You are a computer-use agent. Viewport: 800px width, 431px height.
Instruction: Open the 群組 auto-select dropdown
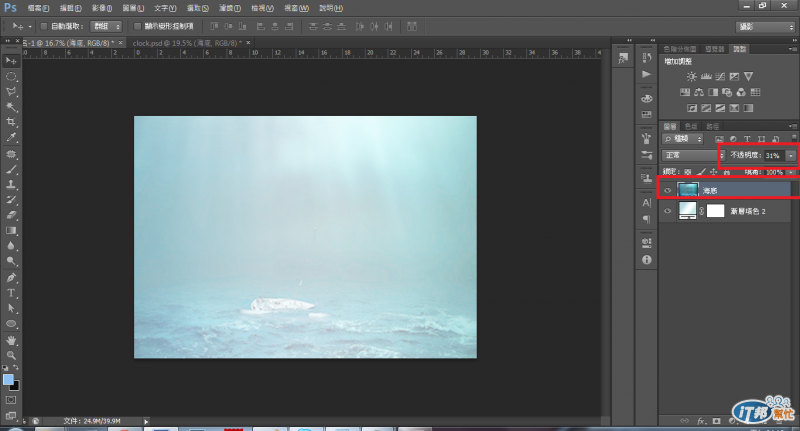point(106,26)
